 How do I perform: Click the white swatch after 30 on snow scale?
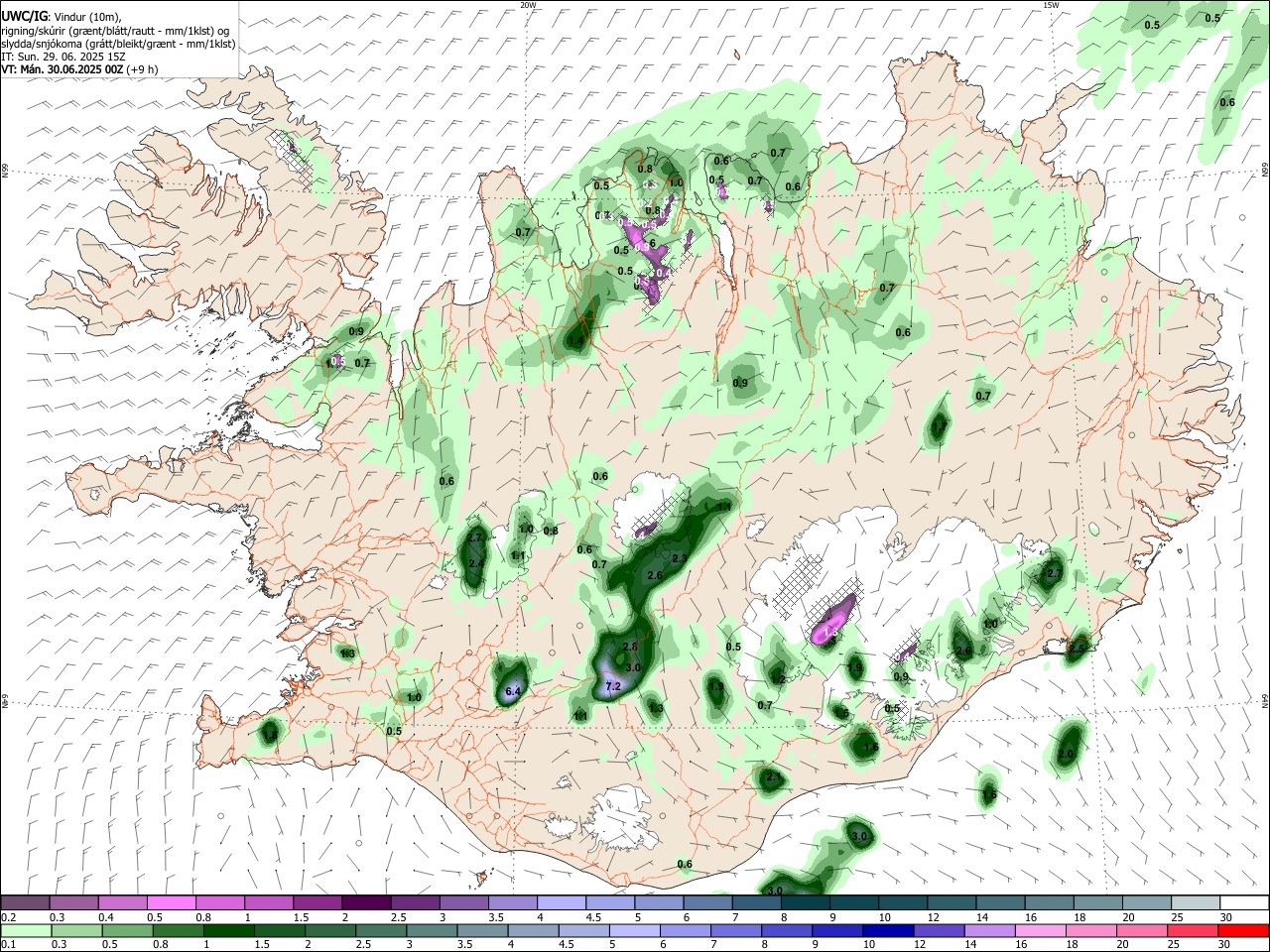1244,902
